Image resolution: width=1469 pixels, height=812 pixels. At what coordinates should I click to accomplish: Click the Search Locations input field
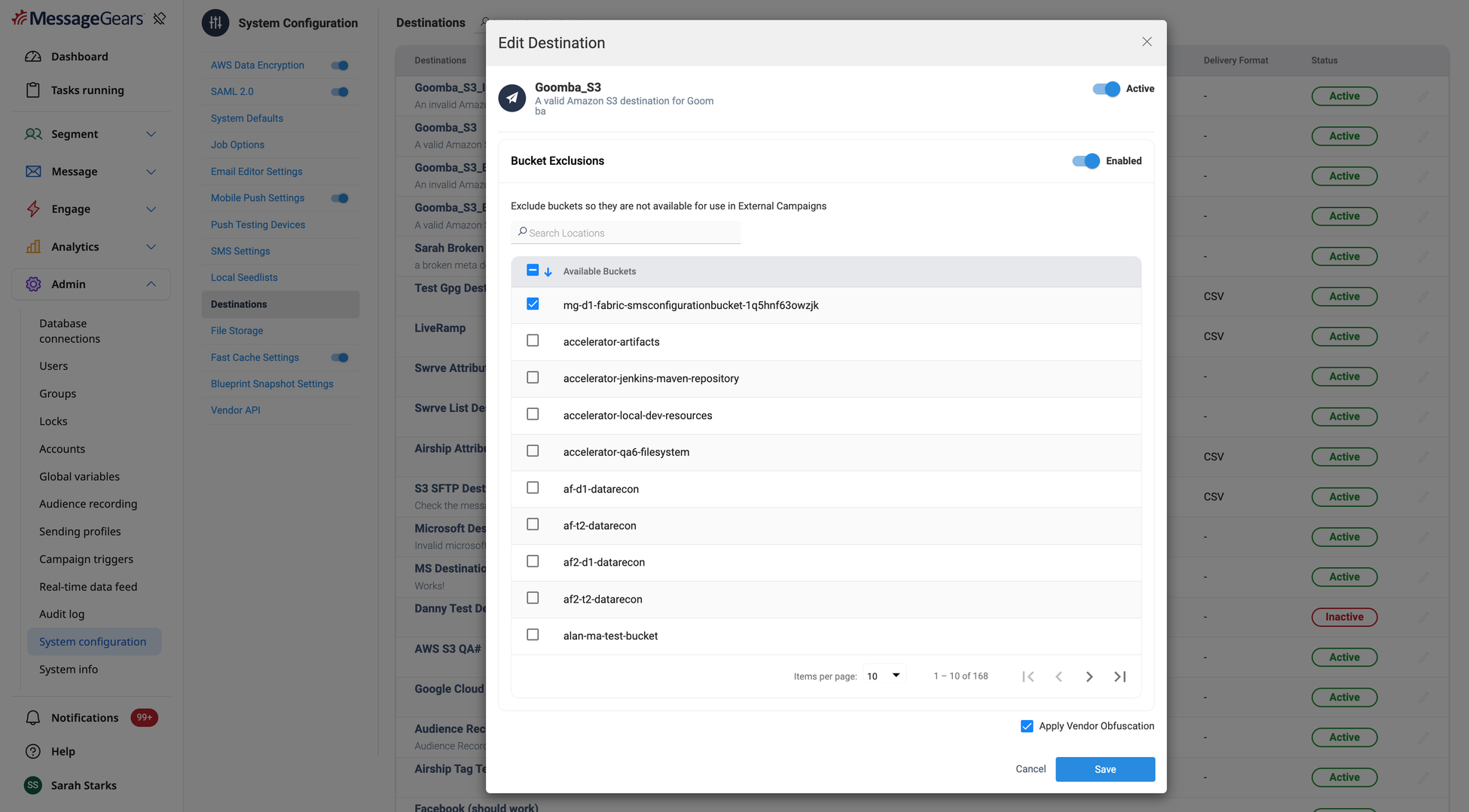[x=625, y=233]
